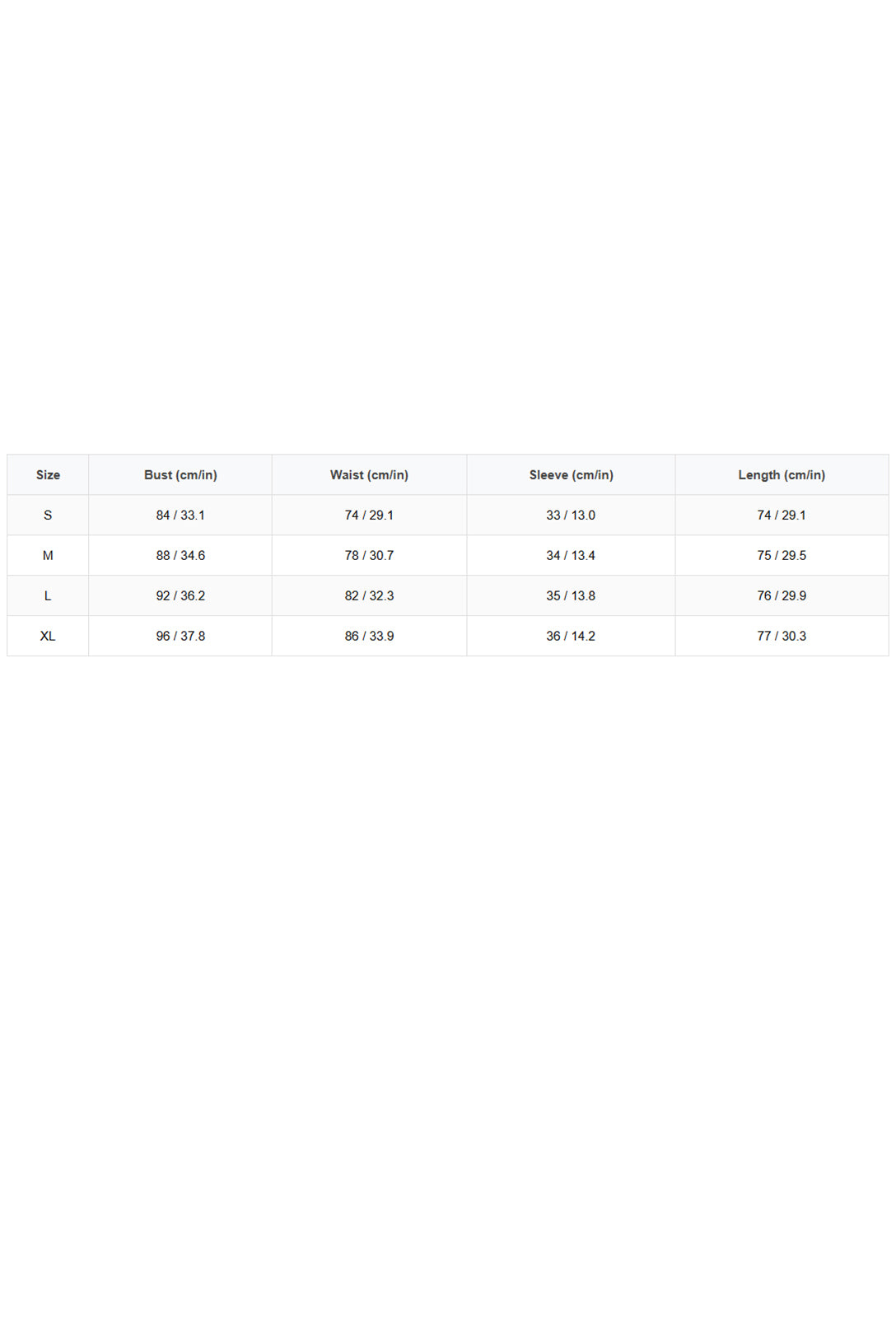
Task: Select sleeve value 35 / 13.8
Action: click(571, 595)
